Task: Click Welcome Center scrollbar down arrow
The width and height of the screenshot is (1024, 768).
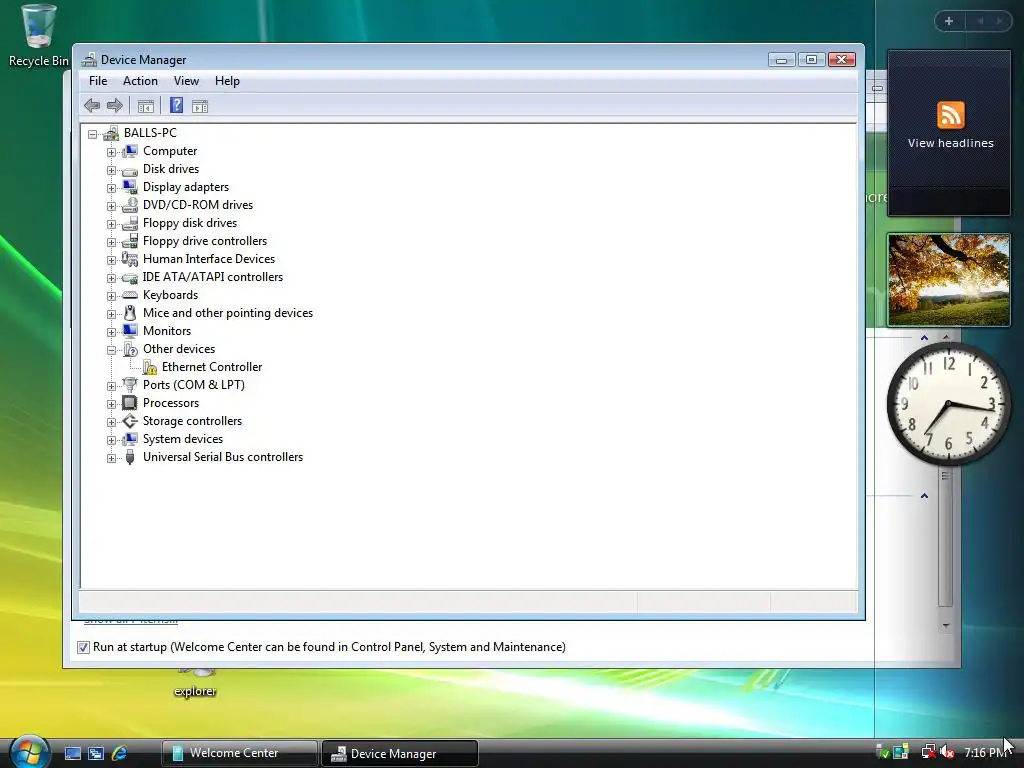Action: 946,626
